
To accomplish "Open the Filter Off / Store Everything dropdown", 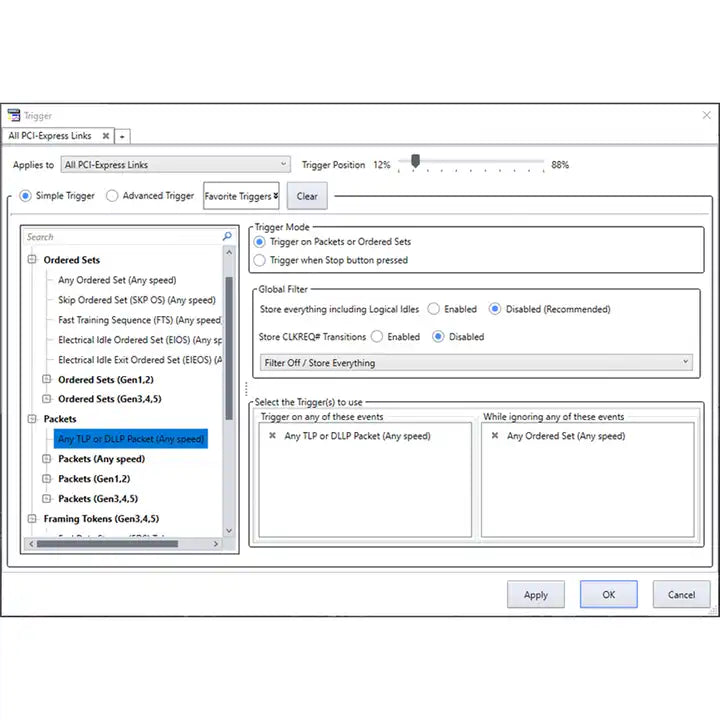I will tap(475, 362).
